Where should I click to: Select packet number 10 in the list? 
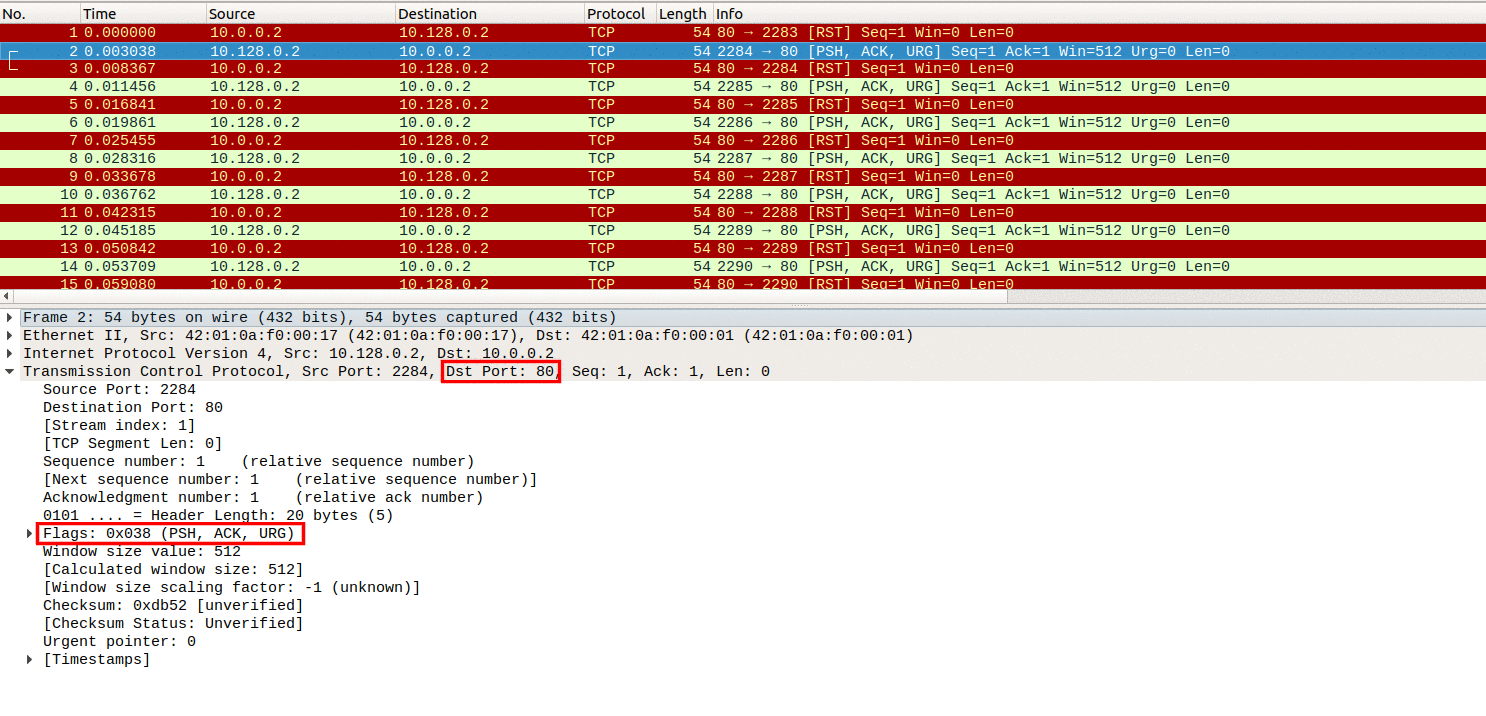743,195
